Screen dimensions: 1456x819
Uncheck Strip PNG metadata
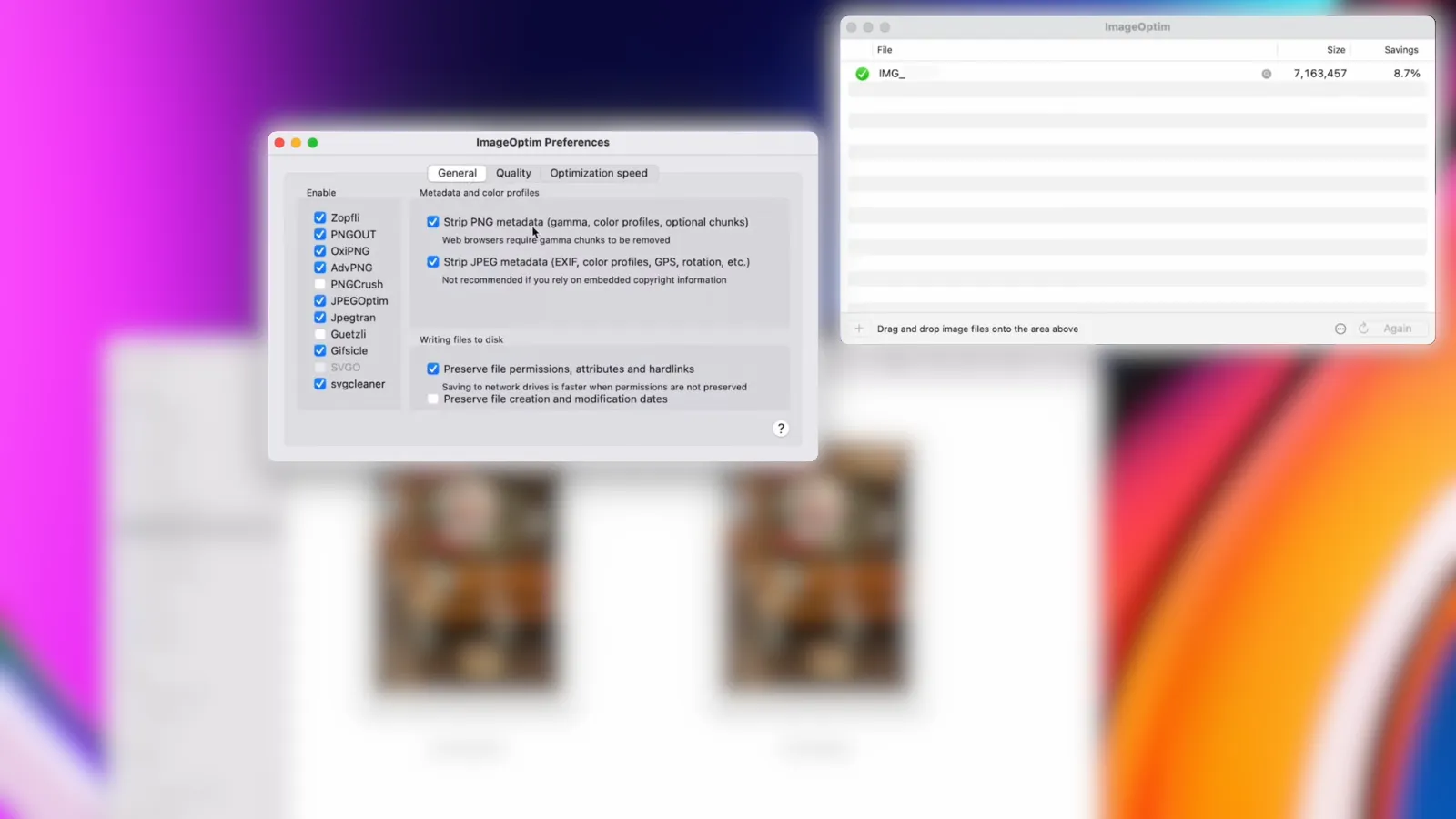pyautogui.click(x=432, y=222)
